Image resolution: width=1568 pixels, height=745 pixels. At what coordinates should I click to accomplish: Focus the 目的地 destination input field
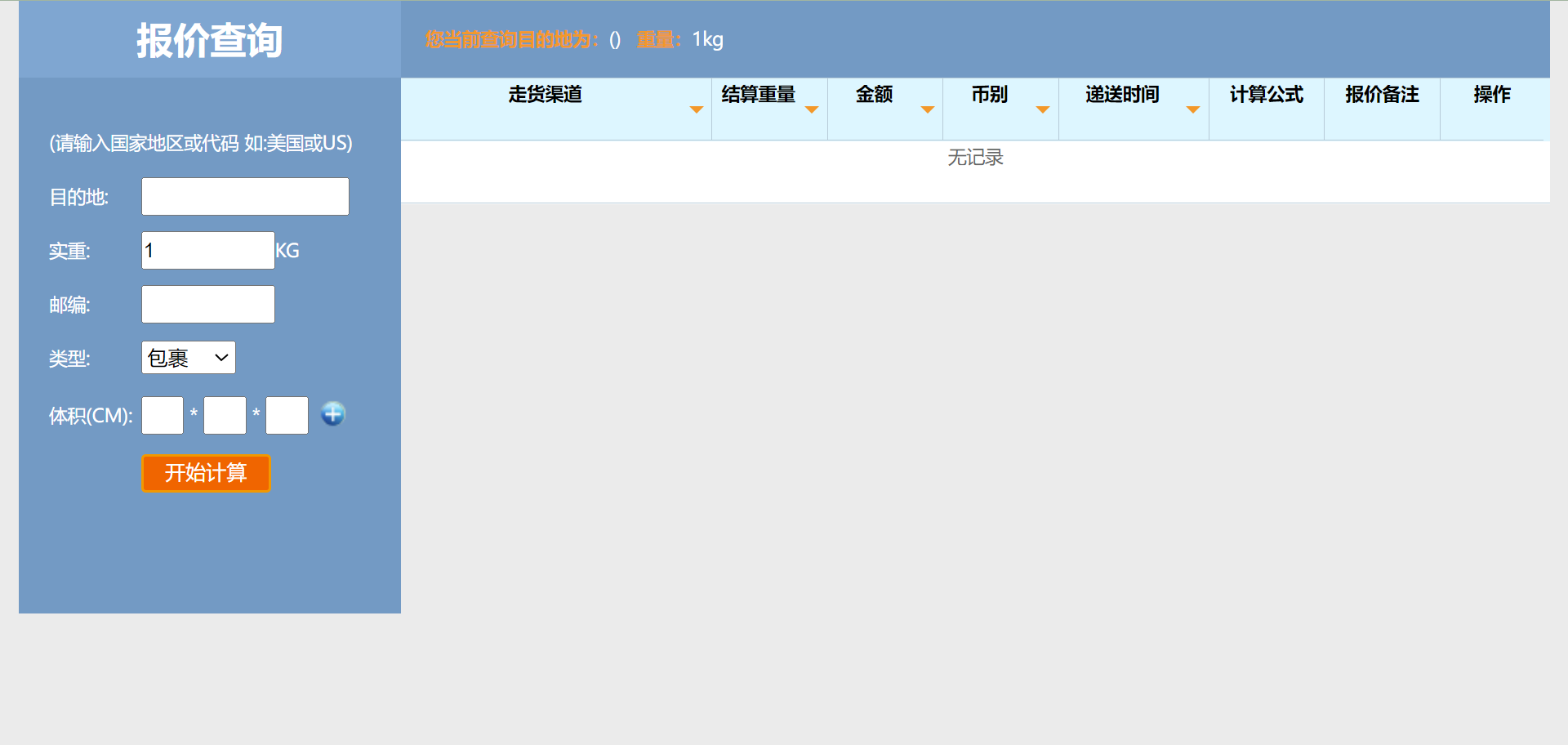245,197
